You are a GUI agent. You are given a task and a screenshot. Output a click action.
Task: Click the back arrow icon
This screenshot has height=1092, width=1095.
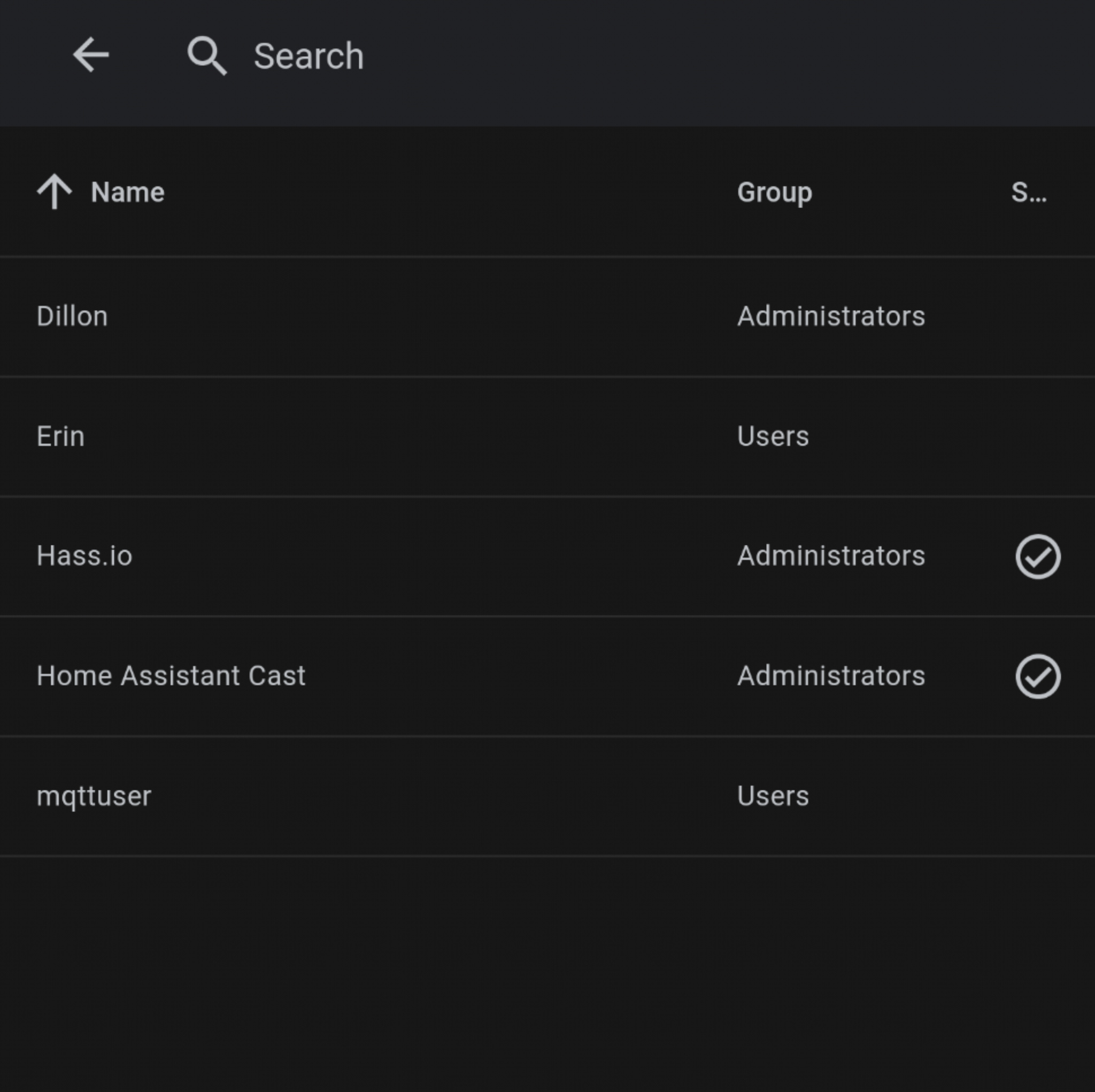click(91, 55)
